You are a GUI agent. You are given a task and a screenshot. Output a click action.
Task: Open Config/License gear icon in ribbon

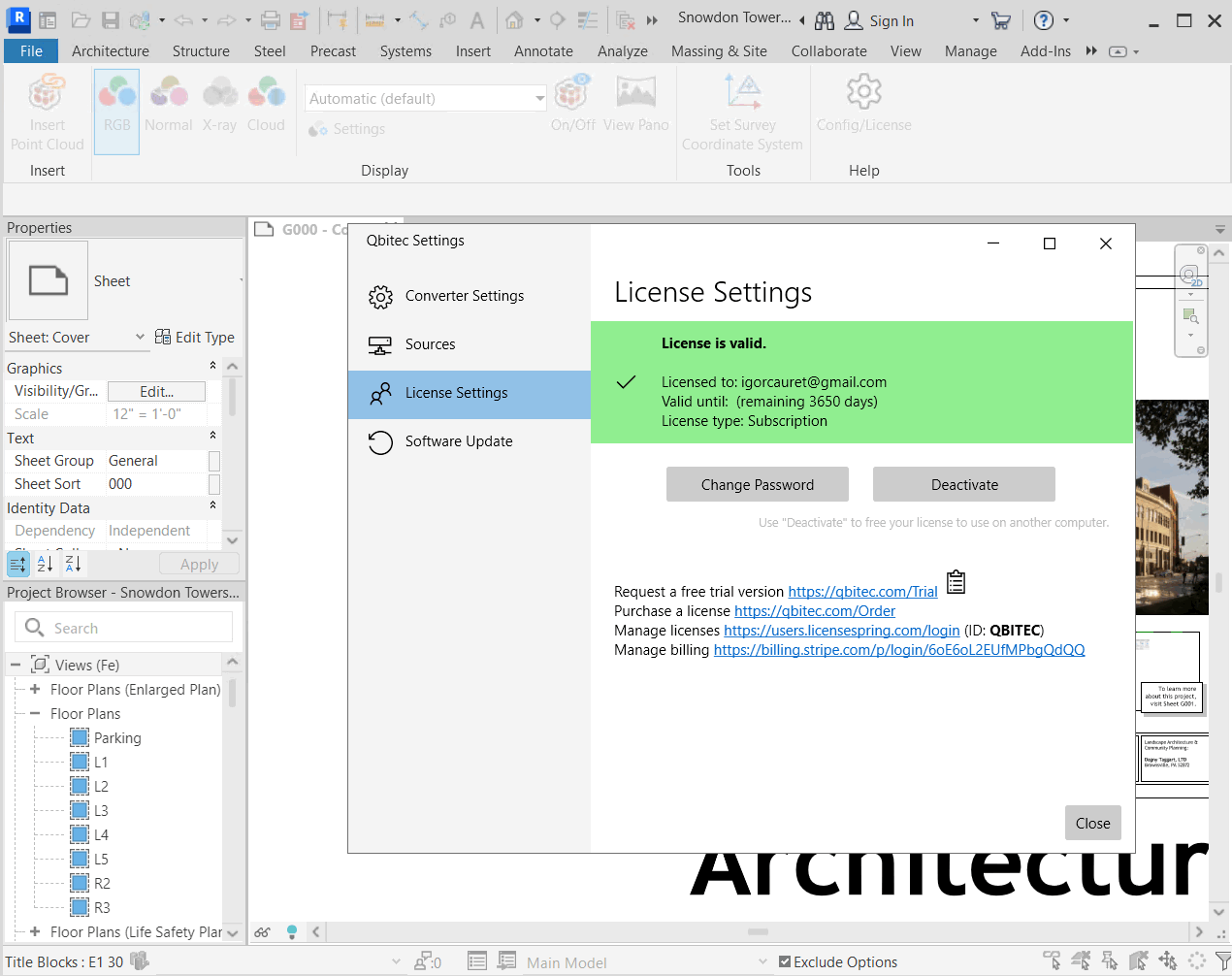point(864,93)
